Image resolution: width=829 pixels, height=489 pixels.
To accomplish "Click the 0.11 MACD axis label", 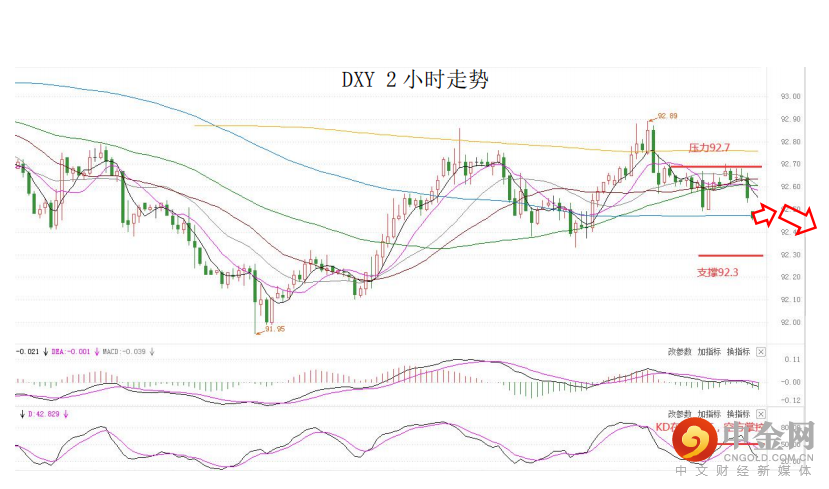I will pos(793,359).
